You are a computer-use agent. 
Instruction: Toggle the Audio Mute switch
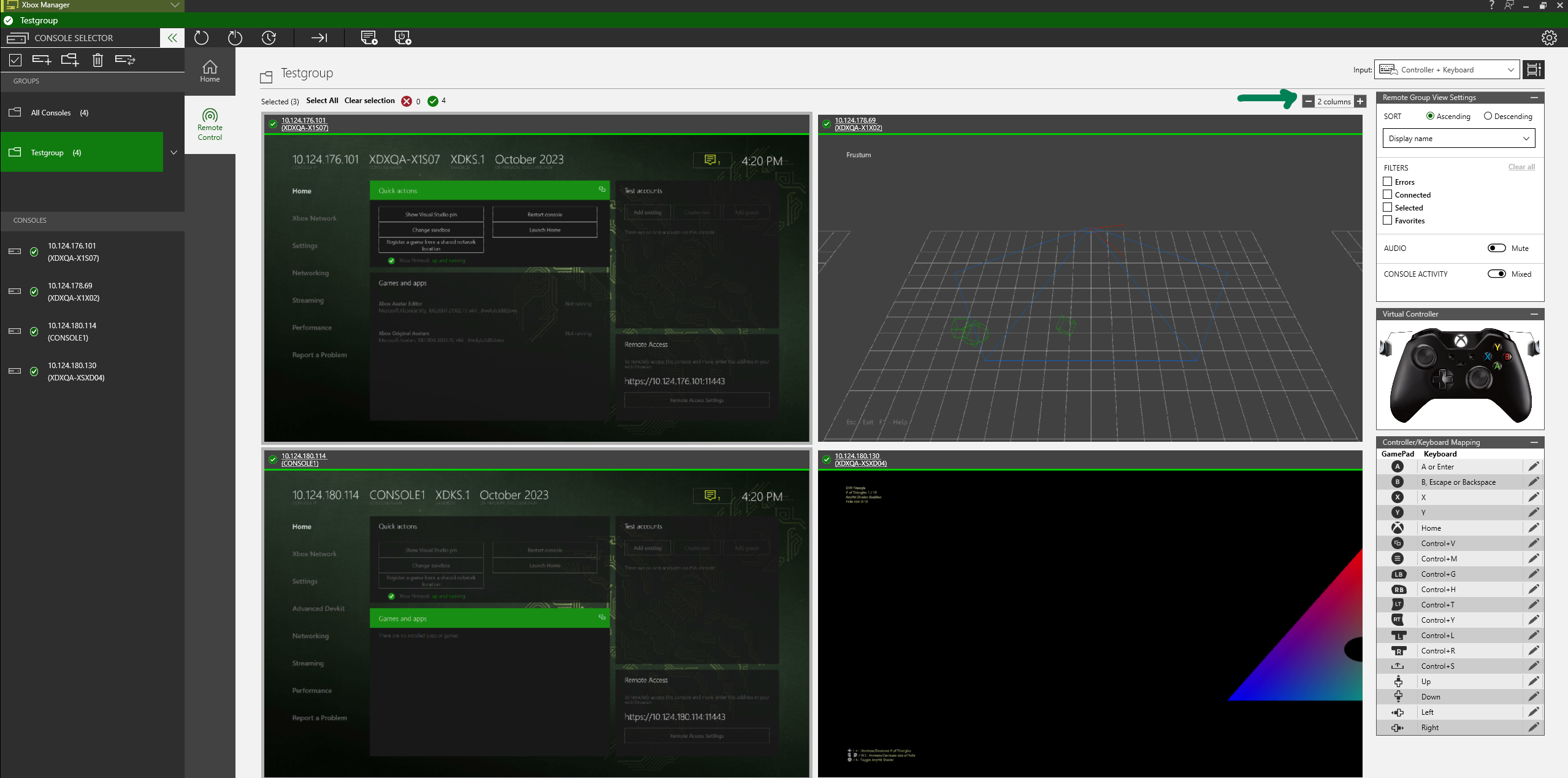(x=1496, y=248)
